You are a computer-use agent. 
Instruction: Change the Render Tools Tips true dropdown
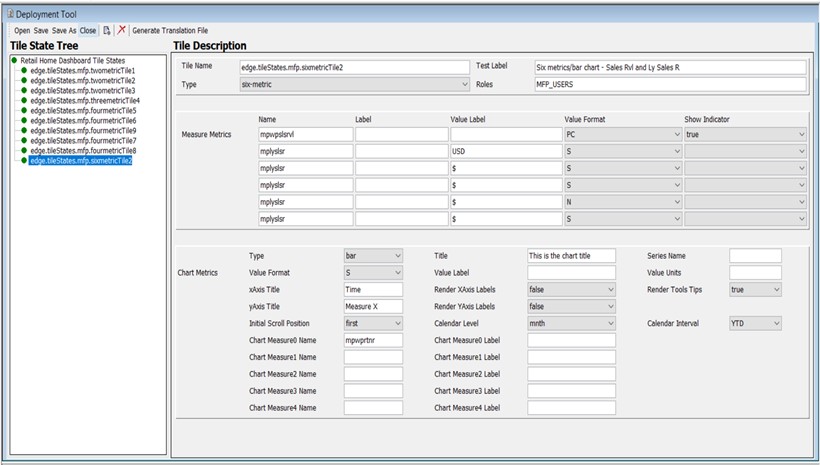click(755, 290)
